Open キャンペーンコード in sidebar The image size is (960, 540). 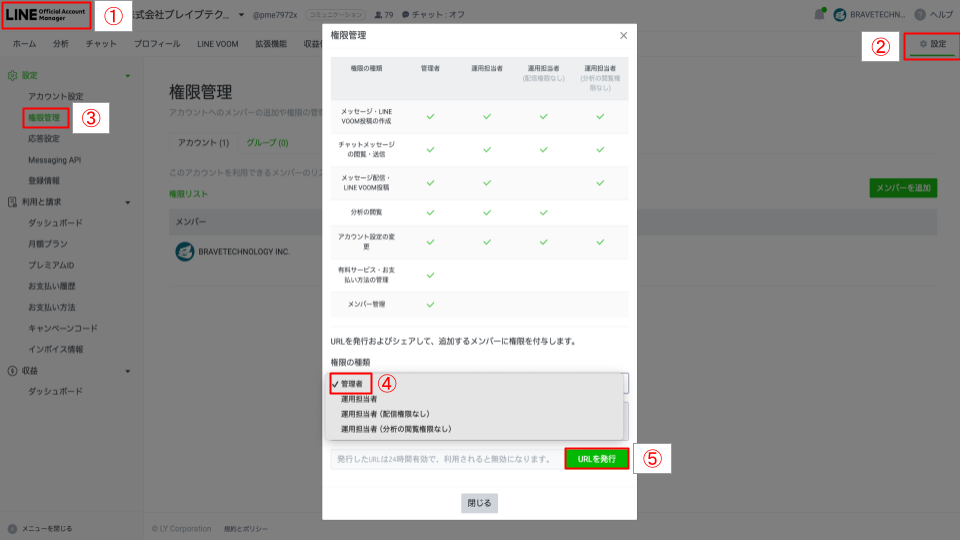tap(62, 328)
